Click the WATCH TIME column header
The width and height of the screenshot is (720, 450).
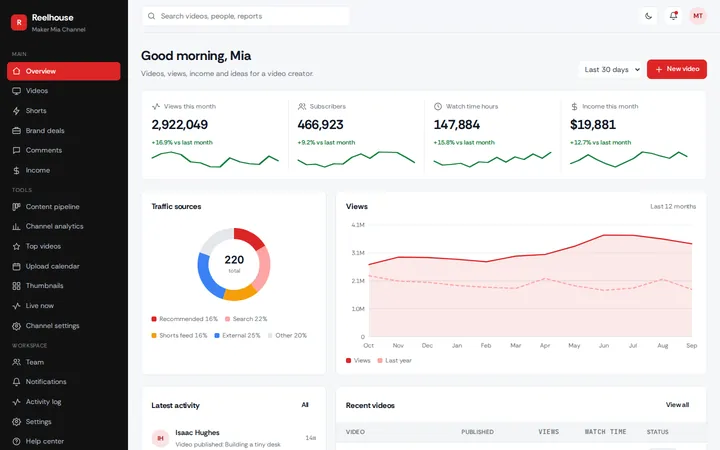(x=605, y=432)
